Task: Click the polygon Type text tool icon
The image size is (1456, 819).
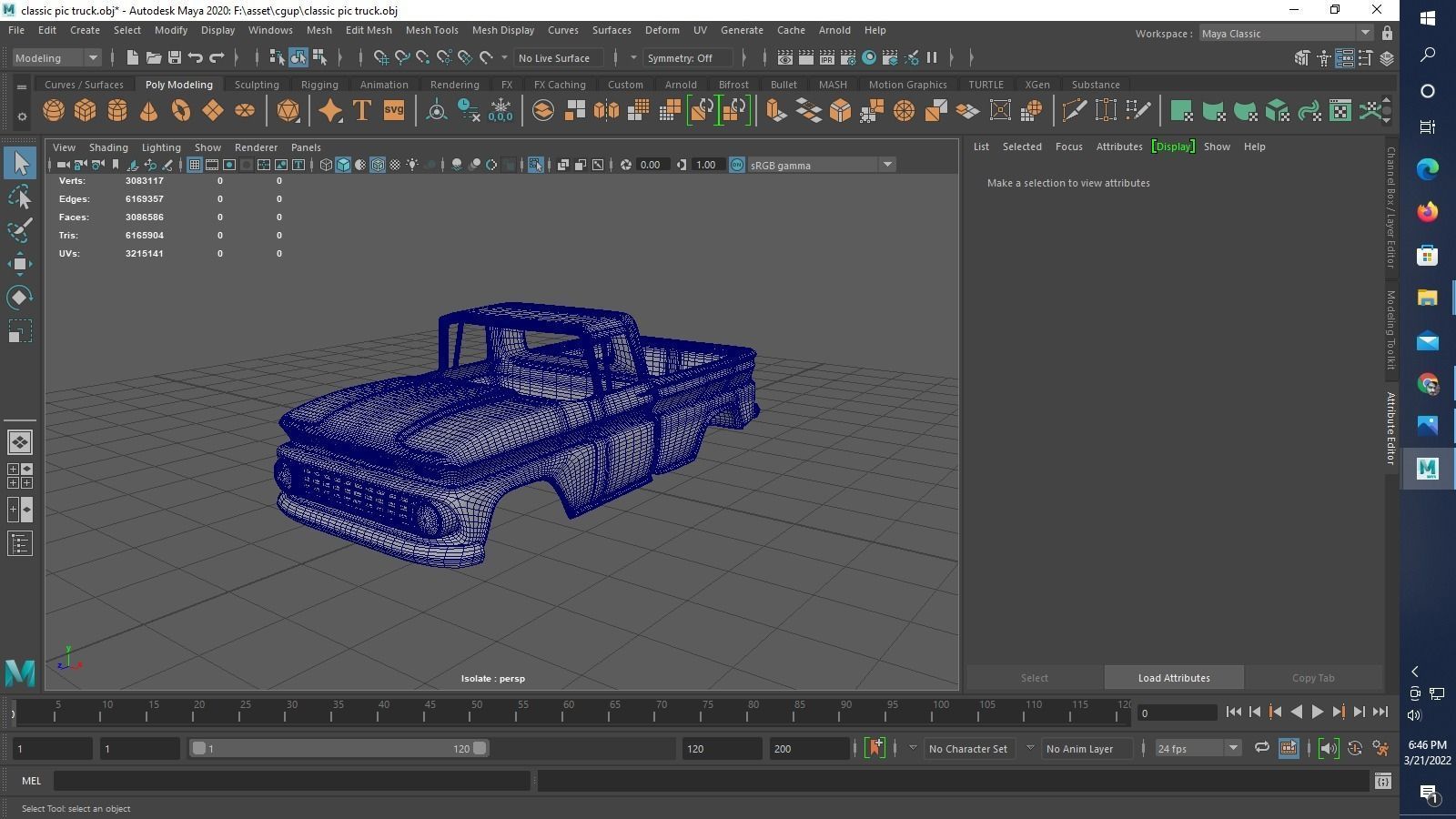Action: pos(361,111)
